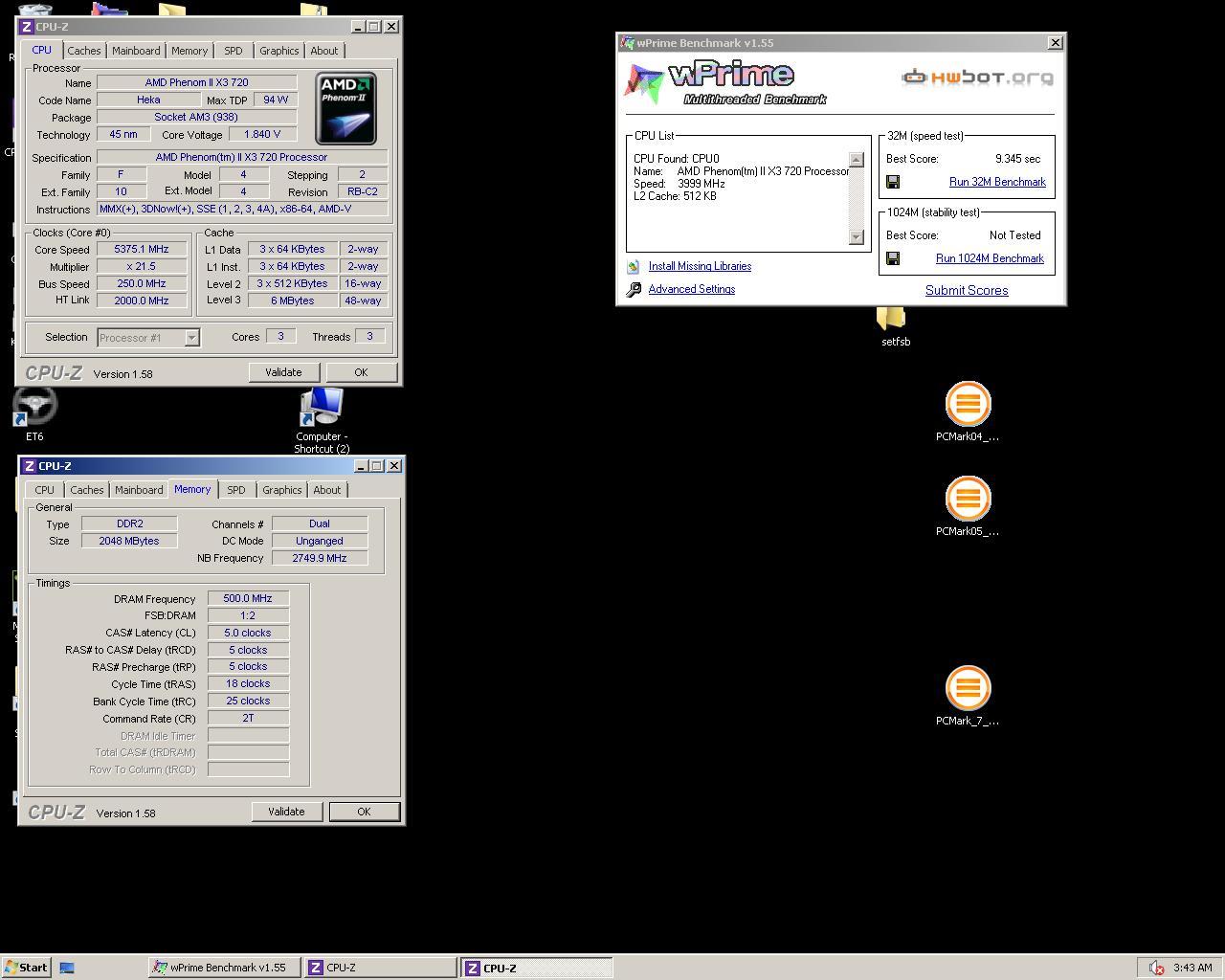Image resolution: width=1225 pixels, height=980 pixels.
Task: Open Graphics tab in lower CPU-Z window
Action: (282, 490)
